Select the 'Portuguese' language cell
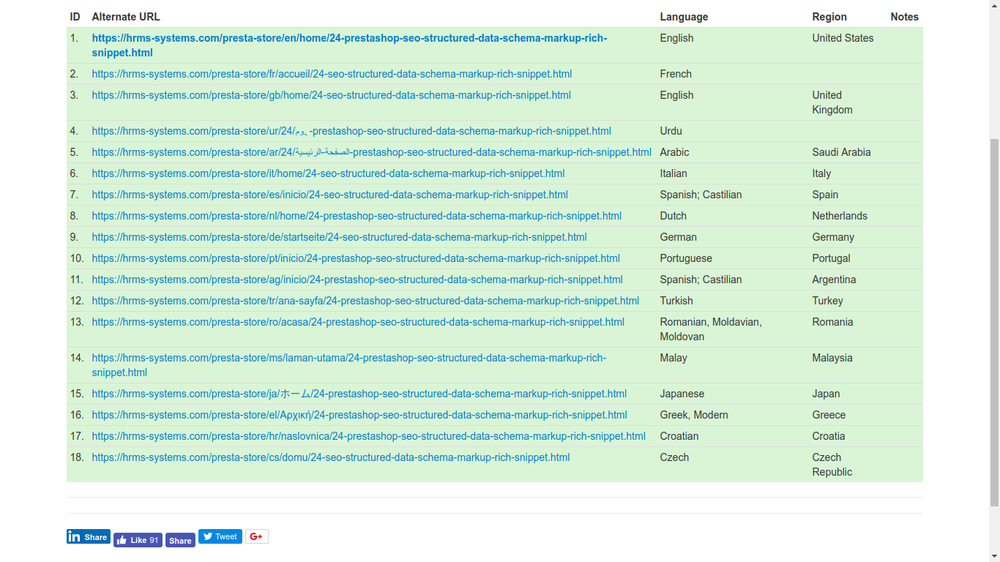This screenshot has height=562, width=1000. pos(686,258)
